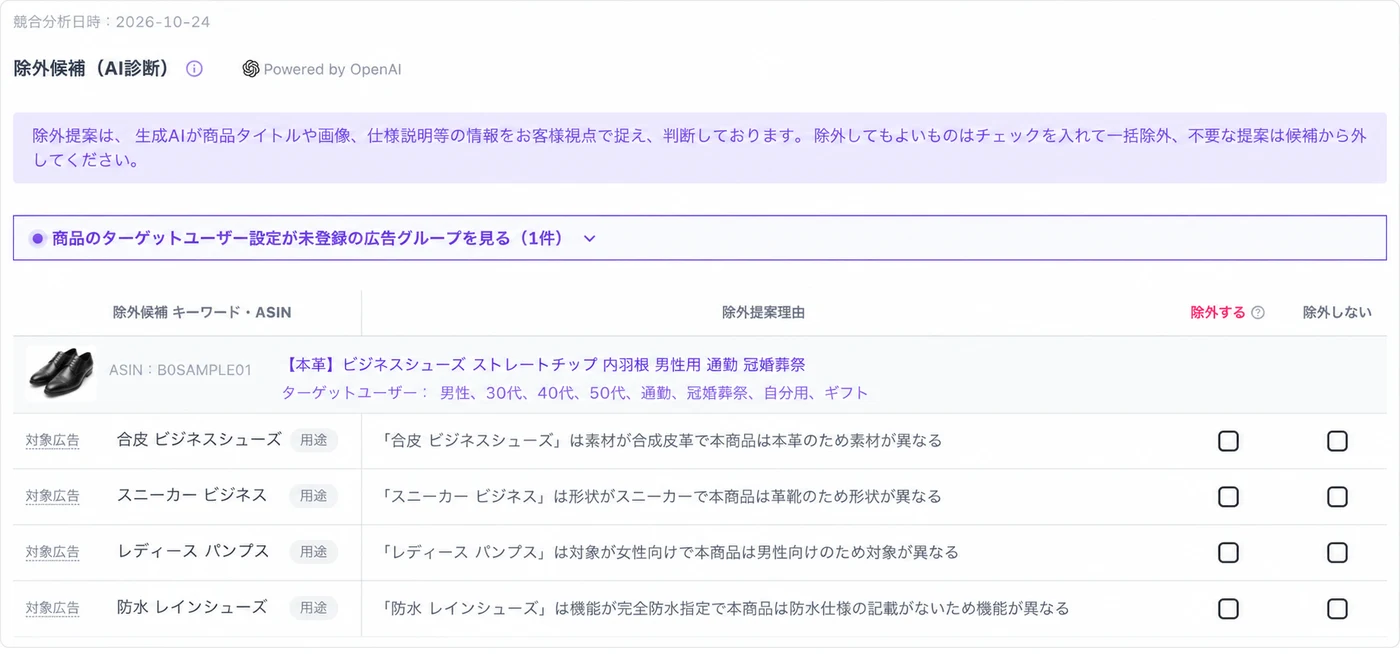Open 対象広告 link for 合皮 ビジネスシューズ
The width and height of the screenshot is (1400, 654).
(52, 440)
